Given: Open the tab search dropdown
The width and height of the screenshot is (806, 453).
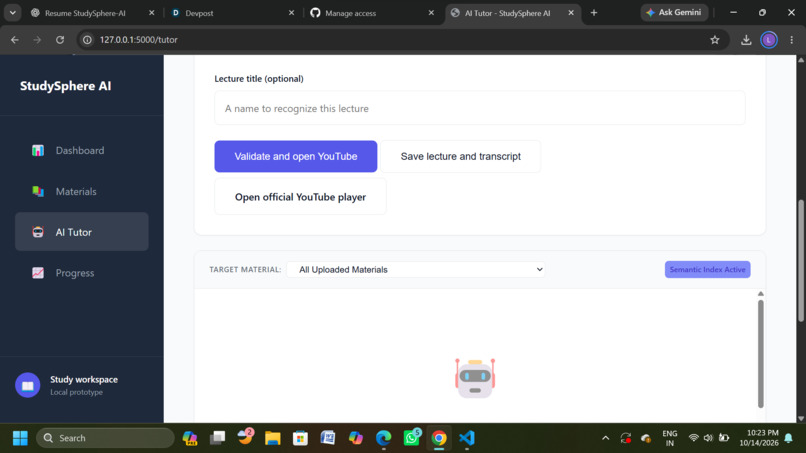Looking at the screenshot, I should click(x=12, y=13).
